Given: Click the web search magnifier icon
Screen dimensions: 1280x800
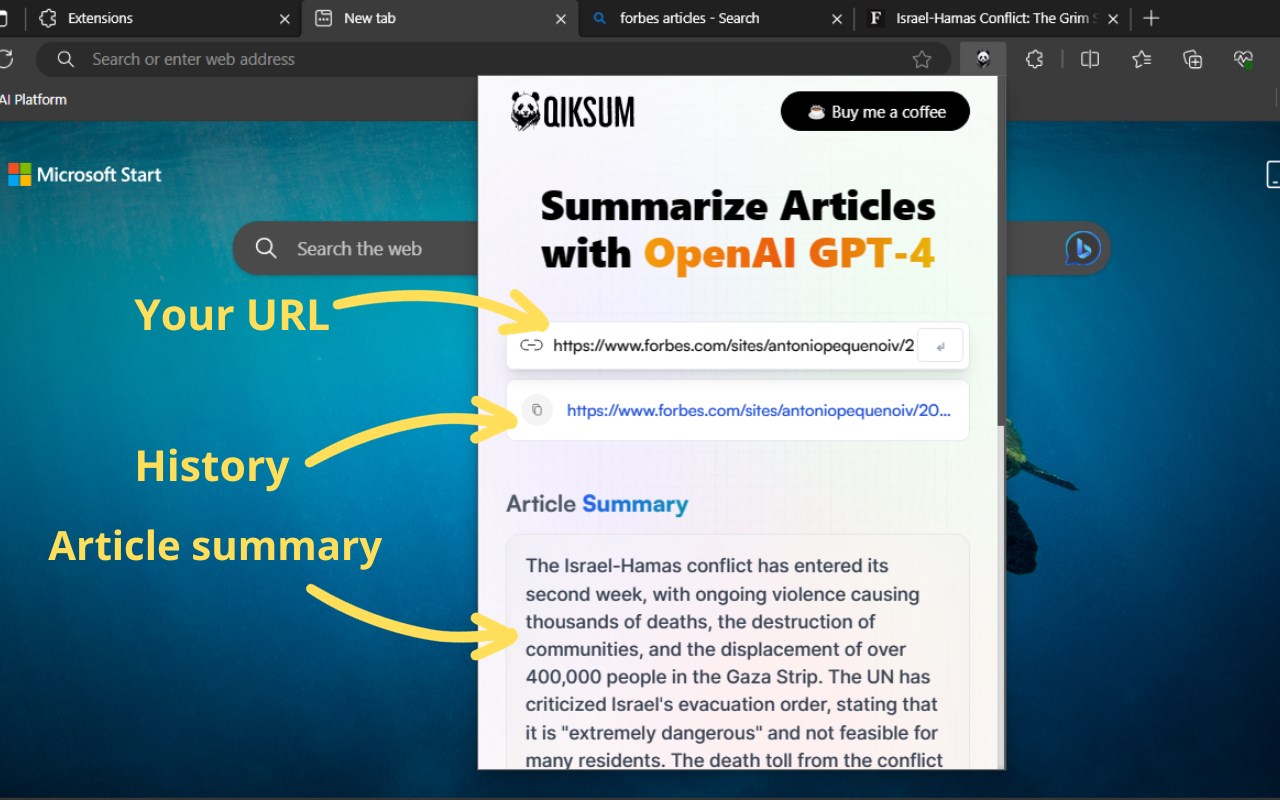Looking at the screenshot, I should click(266, 248).
